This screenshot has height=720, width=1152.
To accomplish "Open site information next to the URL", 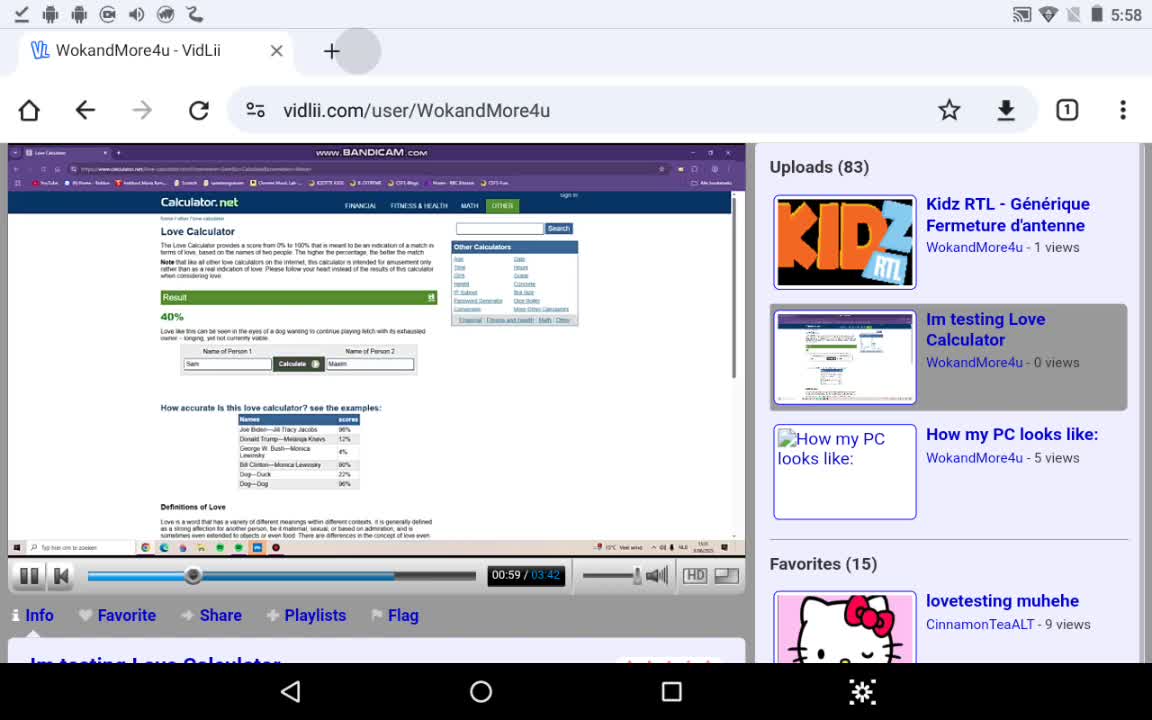I will click(x=255, y=110).
